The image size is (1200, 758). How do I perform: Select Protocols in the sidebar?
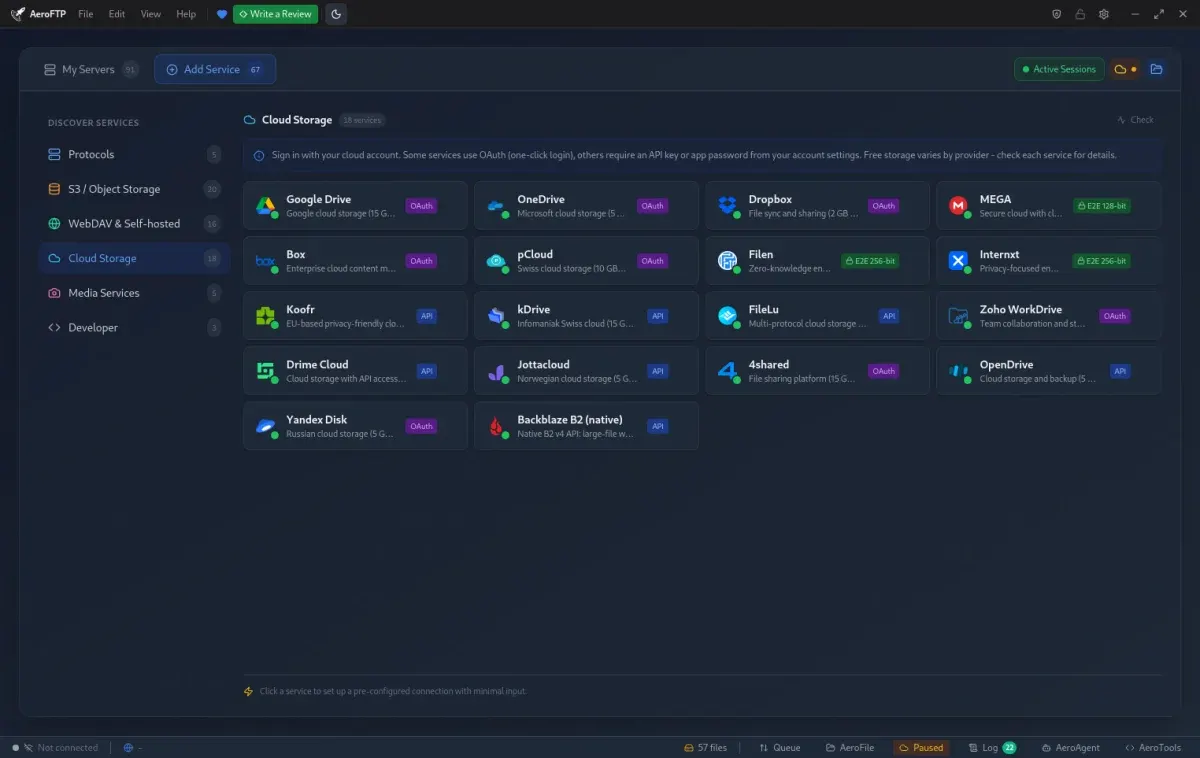tap(134, 155)
